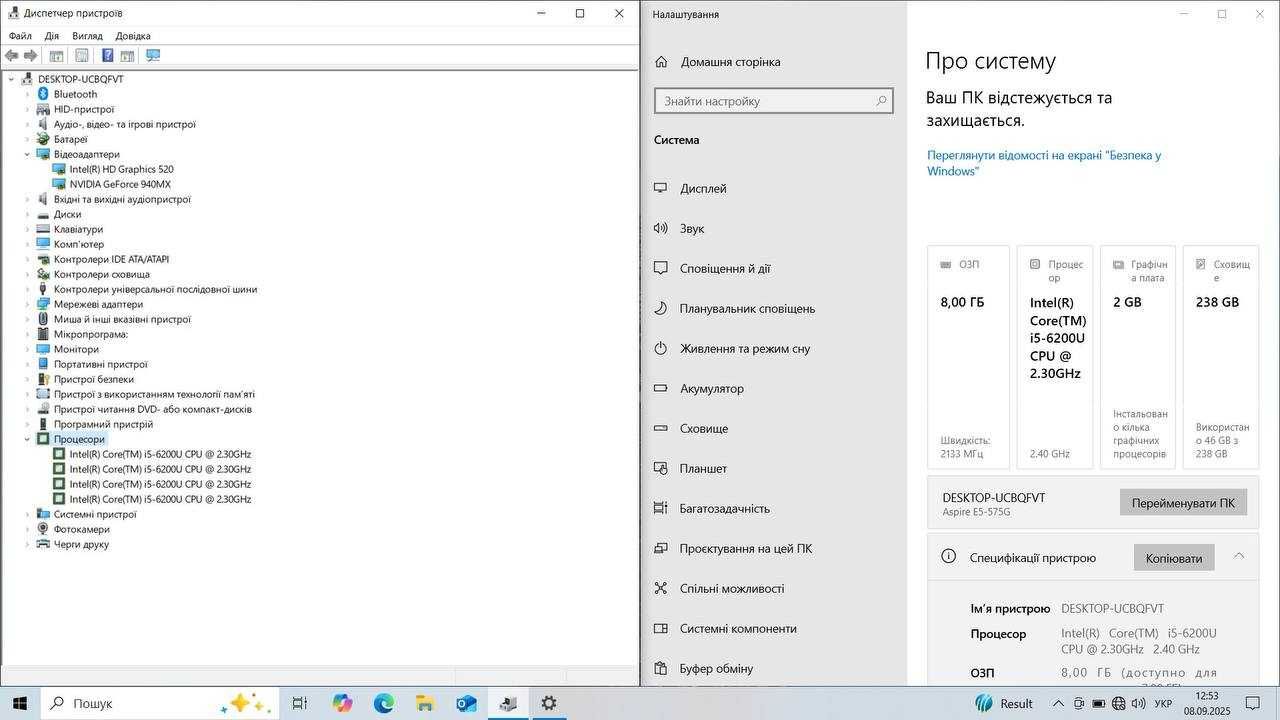Image resolution: width=1280 pixels, height=720 pixels.
Task: Collapse the DESKTOP-UCBQFVT root node
Action: [12, 79]
